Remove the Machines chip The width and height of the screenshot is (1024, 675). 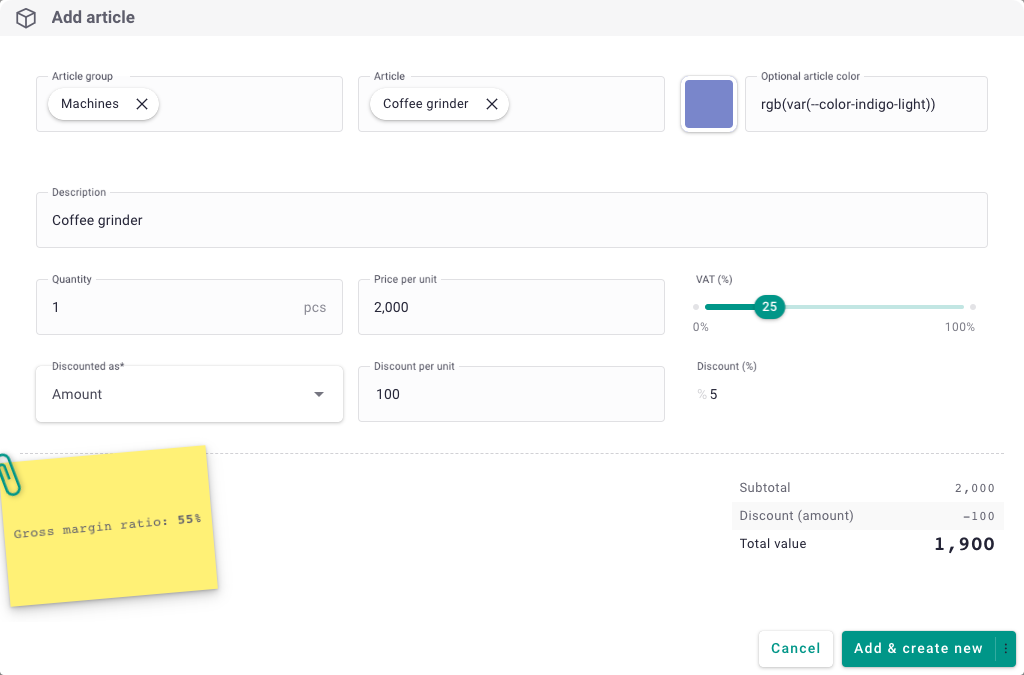pyautogui.click(x=141, y=104)
